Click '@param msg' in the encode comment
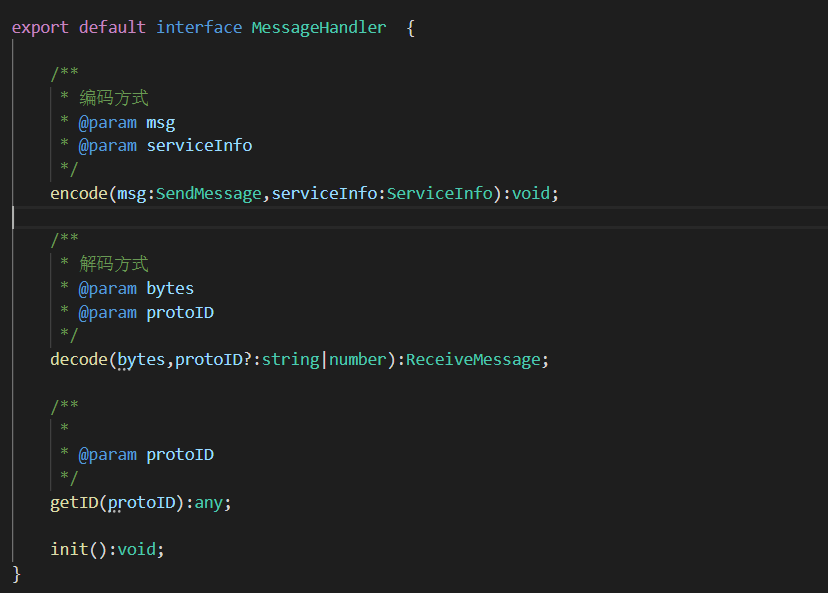Viewport: 828px width, 593px height. 127,123
